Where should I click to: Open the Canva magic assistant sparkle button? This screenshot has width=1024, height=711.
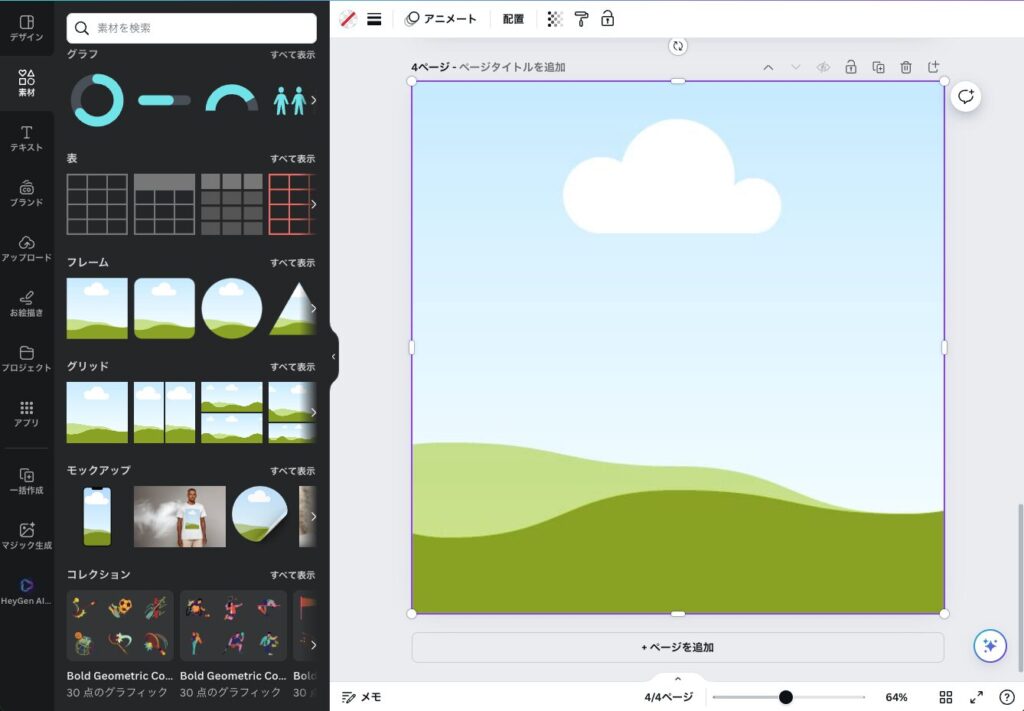pos(990,645)
